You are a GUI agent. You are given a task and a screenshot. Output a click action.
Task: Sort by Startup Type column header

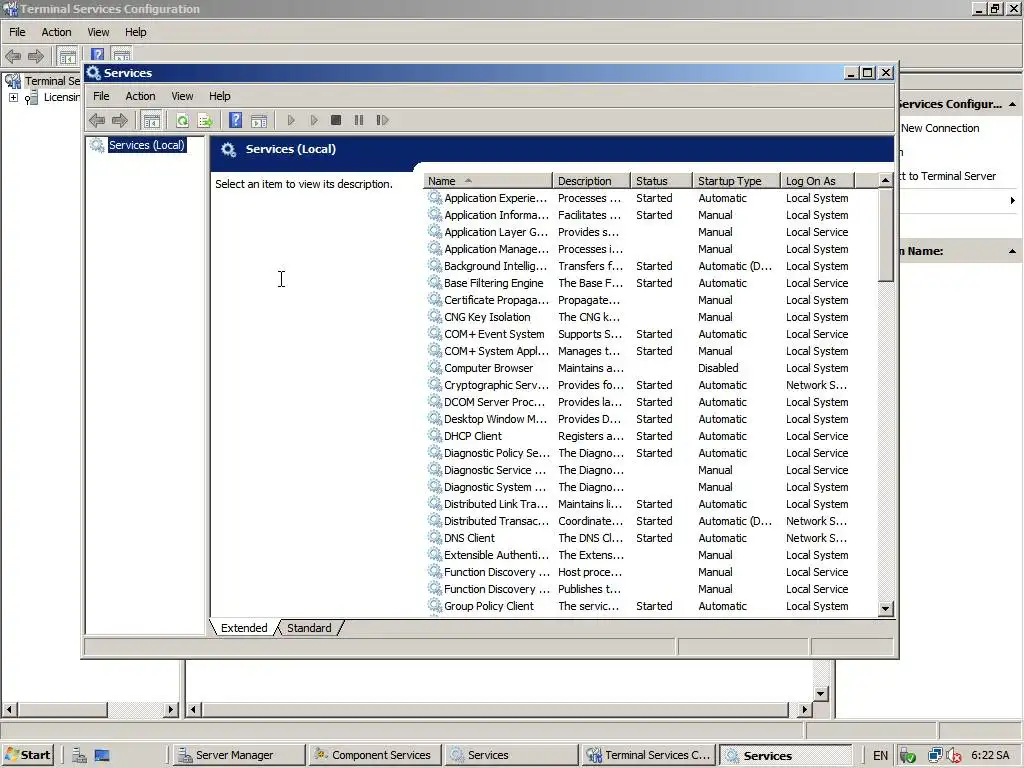pos(737,181)
